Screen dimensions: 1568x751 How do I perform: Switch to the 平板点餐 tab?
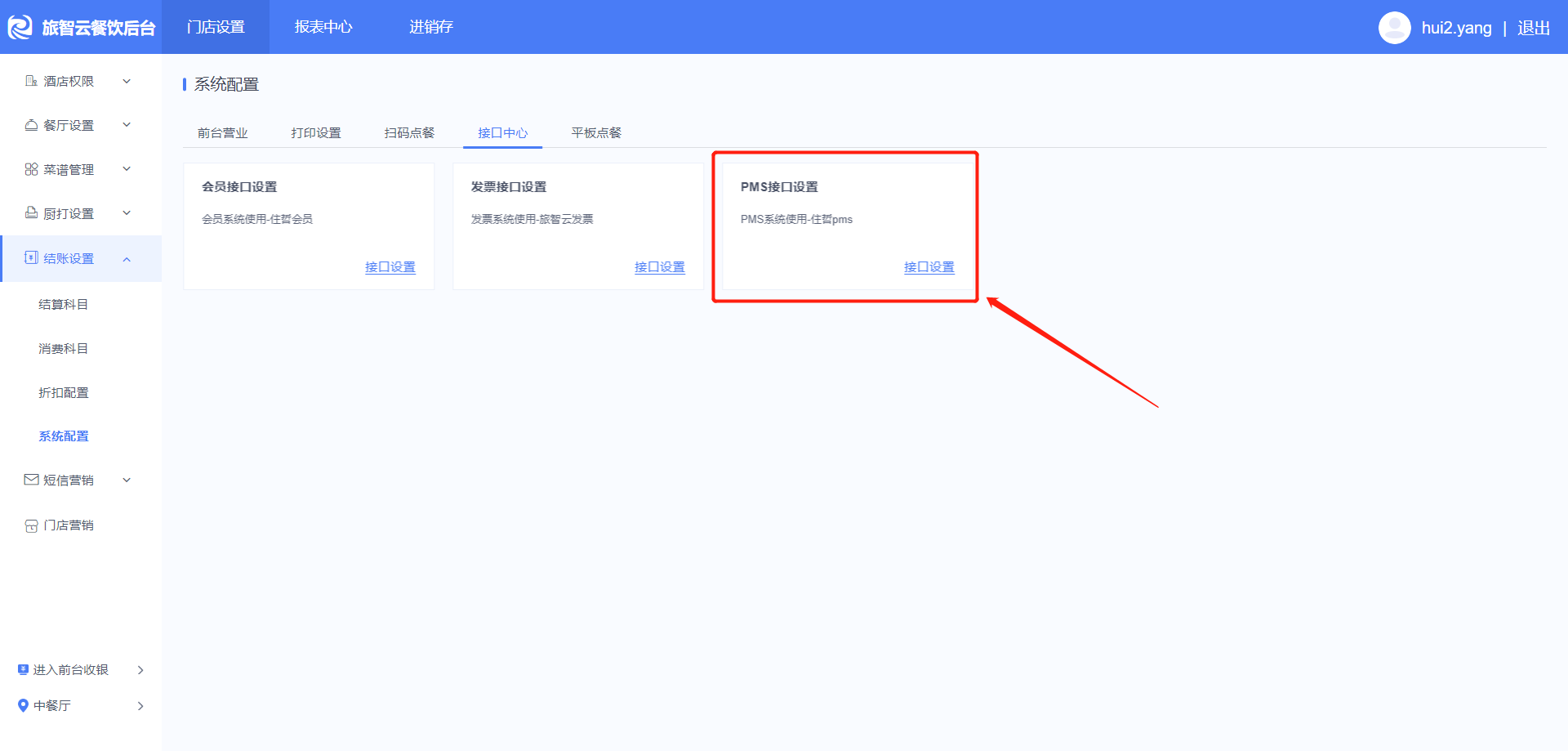(x=596, y=132)
